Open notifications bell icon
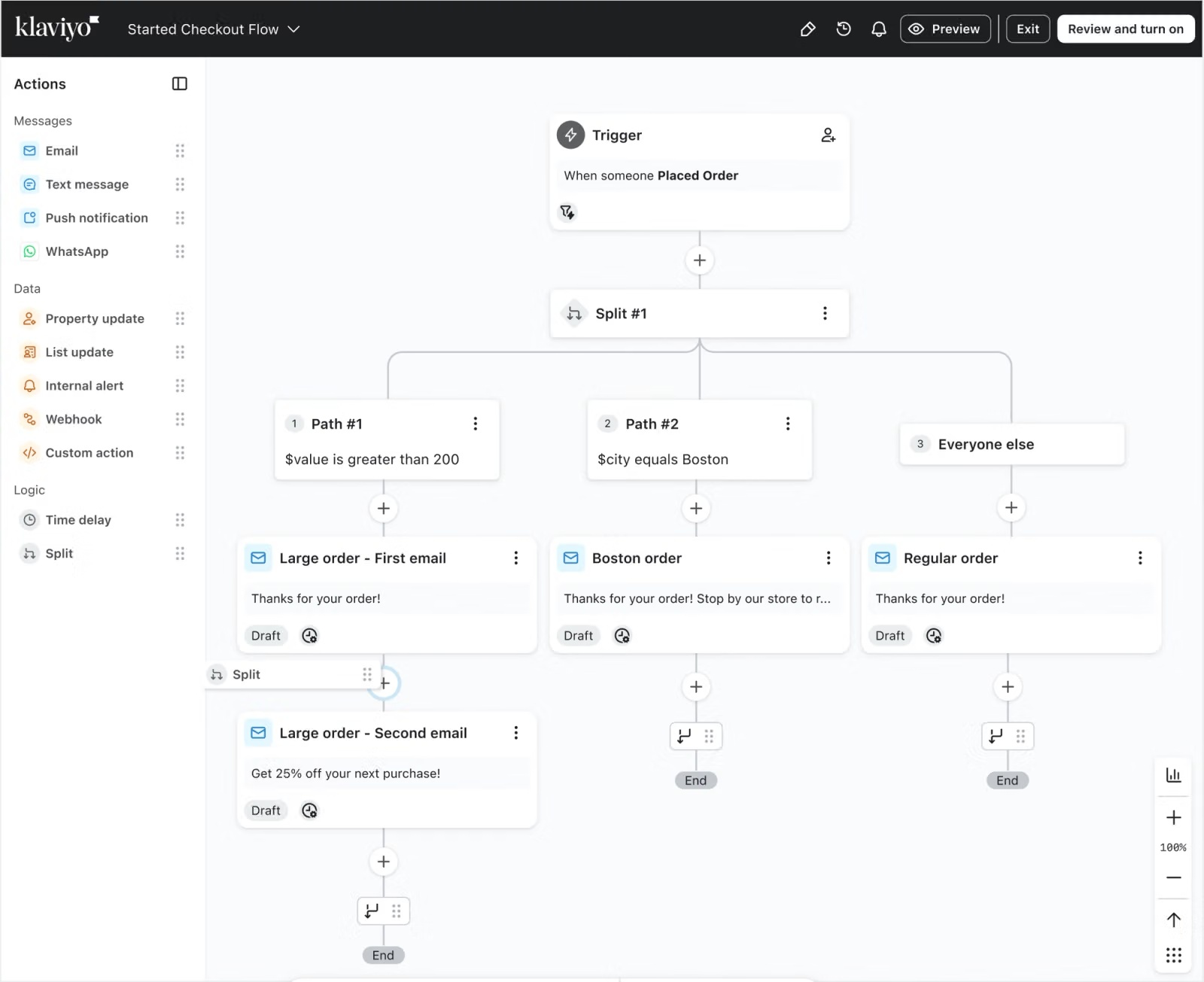This screenshot has height=982, width=1204. point(878,29)
